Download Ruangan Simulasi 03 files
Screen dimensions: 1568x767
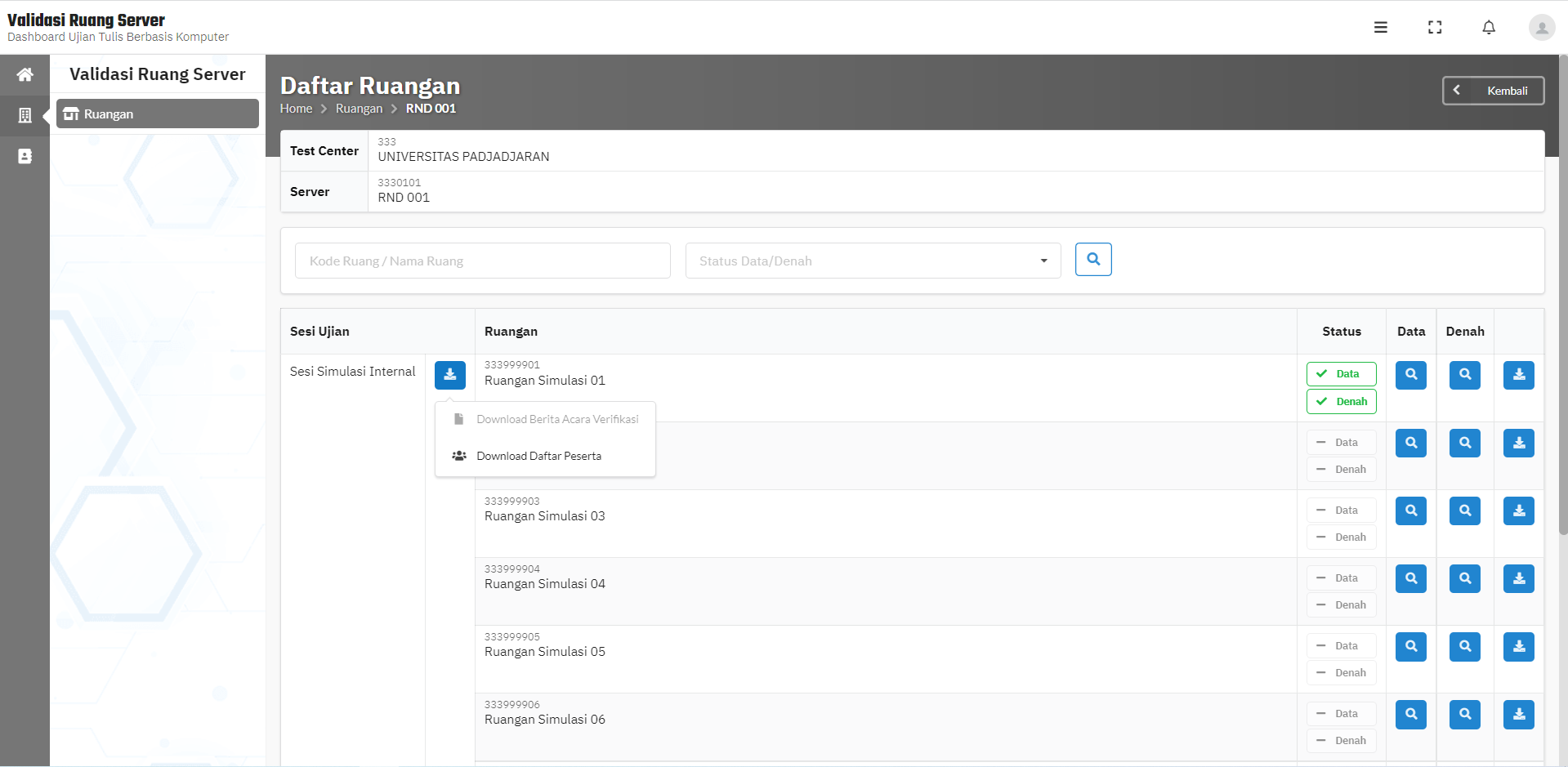pyautogui.click(x=1518, y=511)
